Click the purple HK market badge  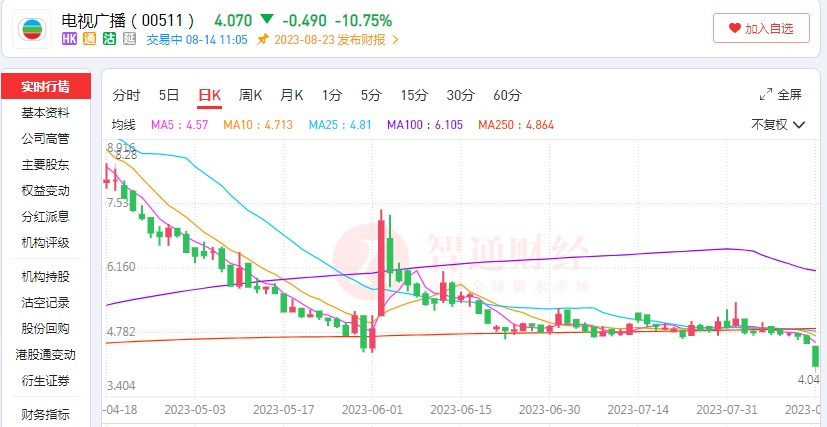click(x=70, y=40)
